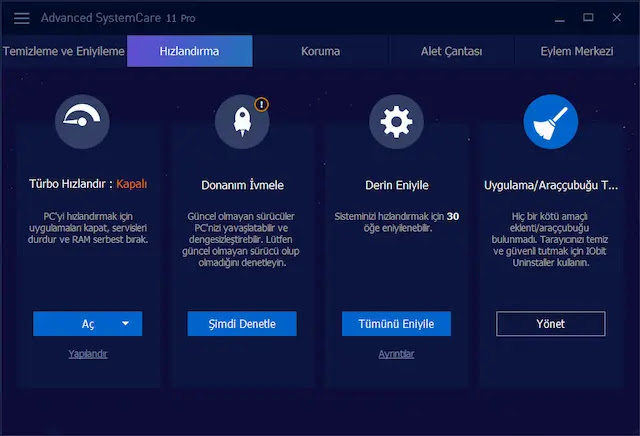This screenshot has width=640, height=436.
Task: Click the Uygulama/Araççubuğu T... heading
Action: tap(551, 185)
